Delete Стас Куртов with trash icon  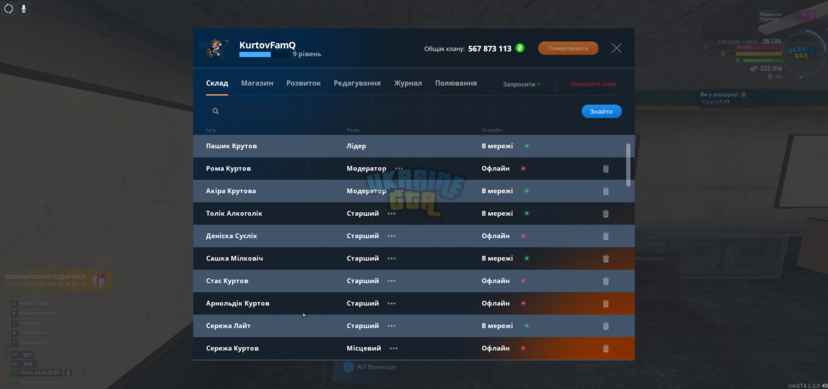coord(606,281)
